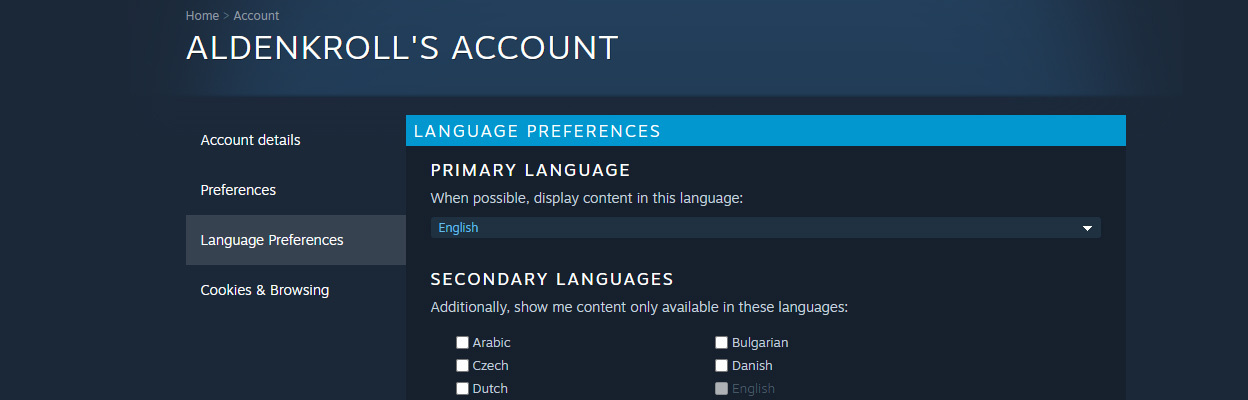Click the Primary Language heading
Viewport: 1248px width, 400px height.
pyautogui.click(x=530, y=170)
